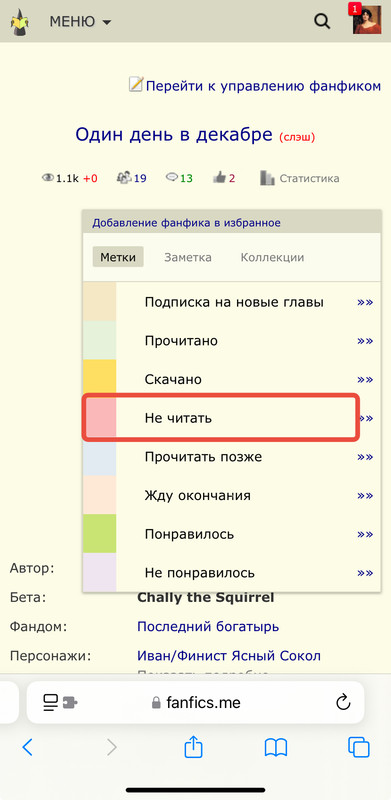The image size is (391, 800).
Task: Click the views eye icon
Action: 48,178
